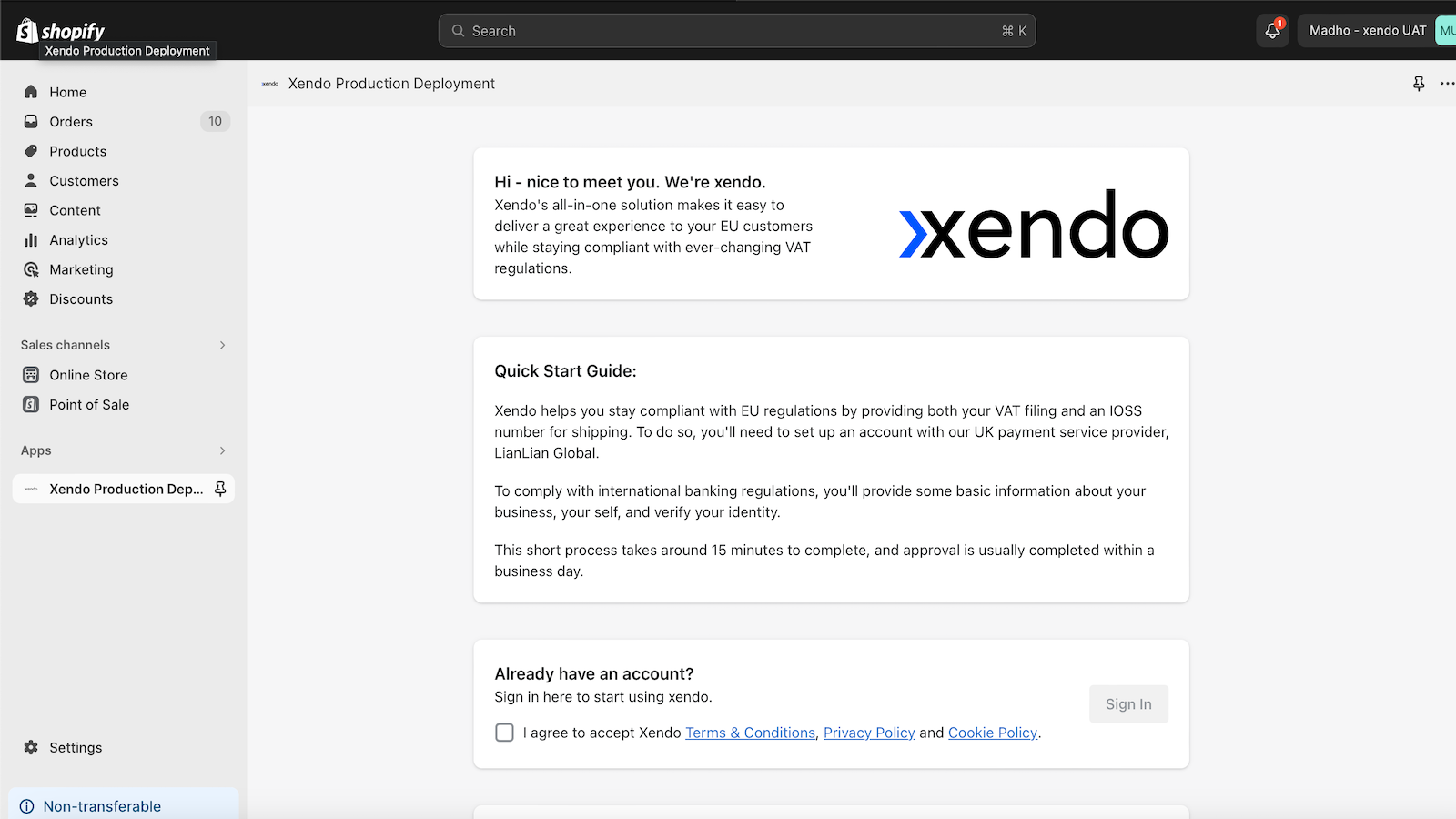Open the Terms & Conditions link
1456x819 pixels.
(751, 733)
